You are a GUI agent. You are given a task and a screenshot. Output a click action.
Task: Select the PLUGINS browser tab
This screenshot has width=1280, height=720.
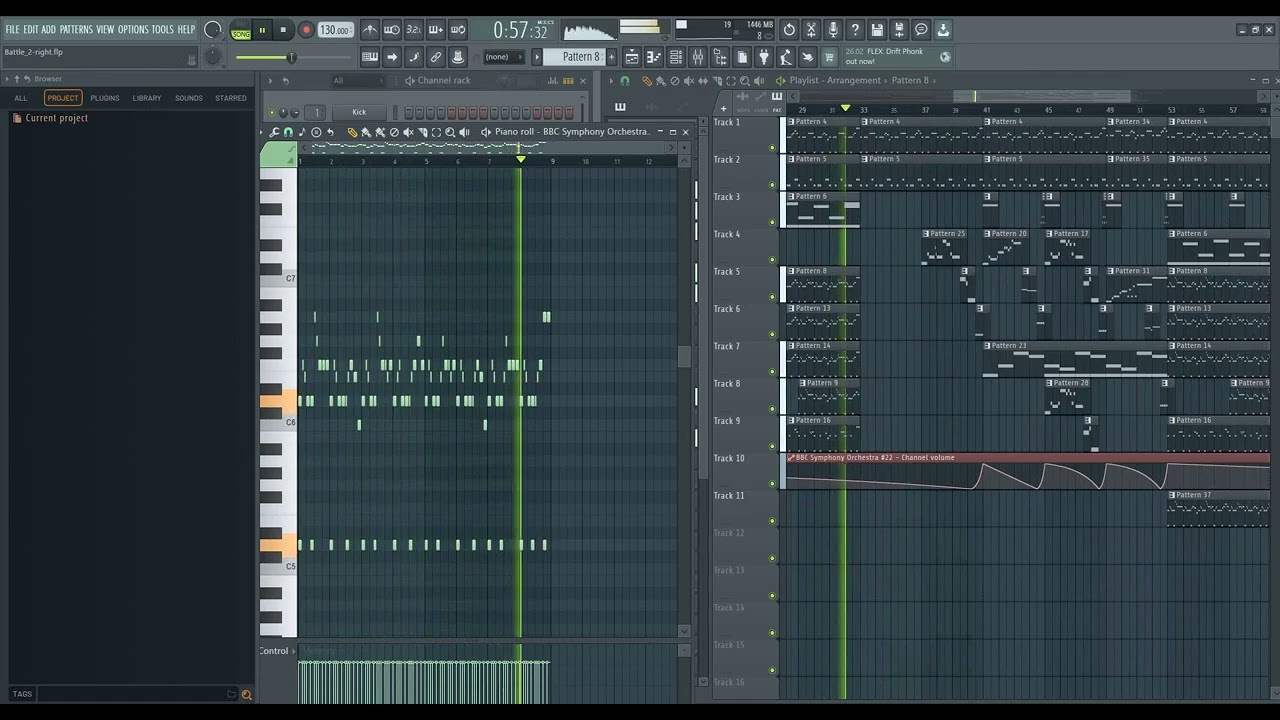(x=104, y=98)
